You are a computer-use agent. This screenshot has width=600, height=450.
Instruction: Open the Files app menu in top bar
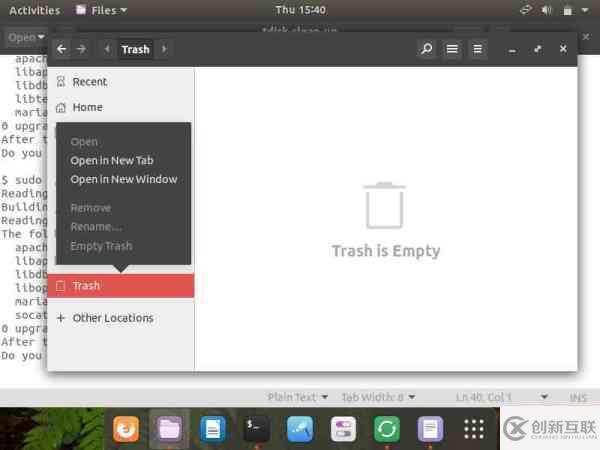click(102, 10)
